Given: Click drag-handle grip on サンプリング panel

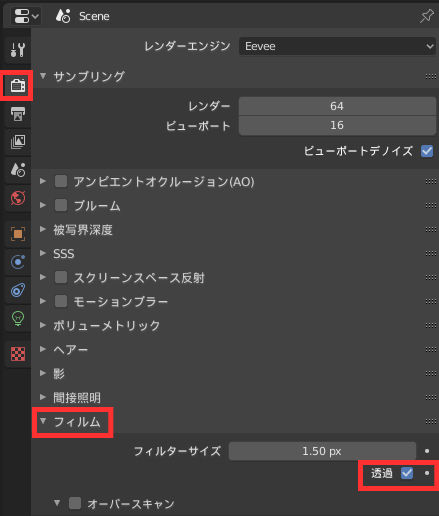Looking at the screenshot, I should click(x=431, y=77).
